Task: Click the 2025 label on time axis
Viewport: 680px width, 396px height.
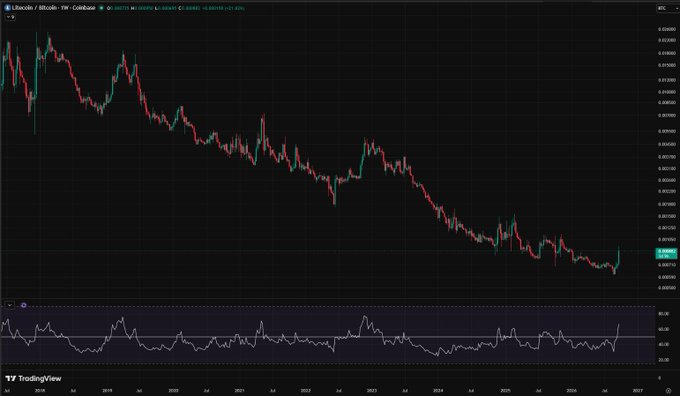Action: click(x=505, y=390)
